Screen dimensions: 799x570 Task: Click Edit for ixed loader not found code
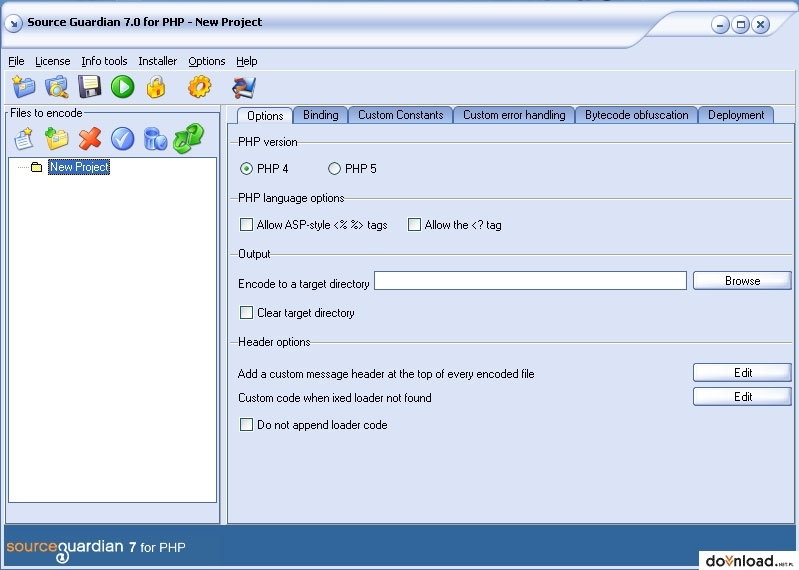click(x=742, y=397)
